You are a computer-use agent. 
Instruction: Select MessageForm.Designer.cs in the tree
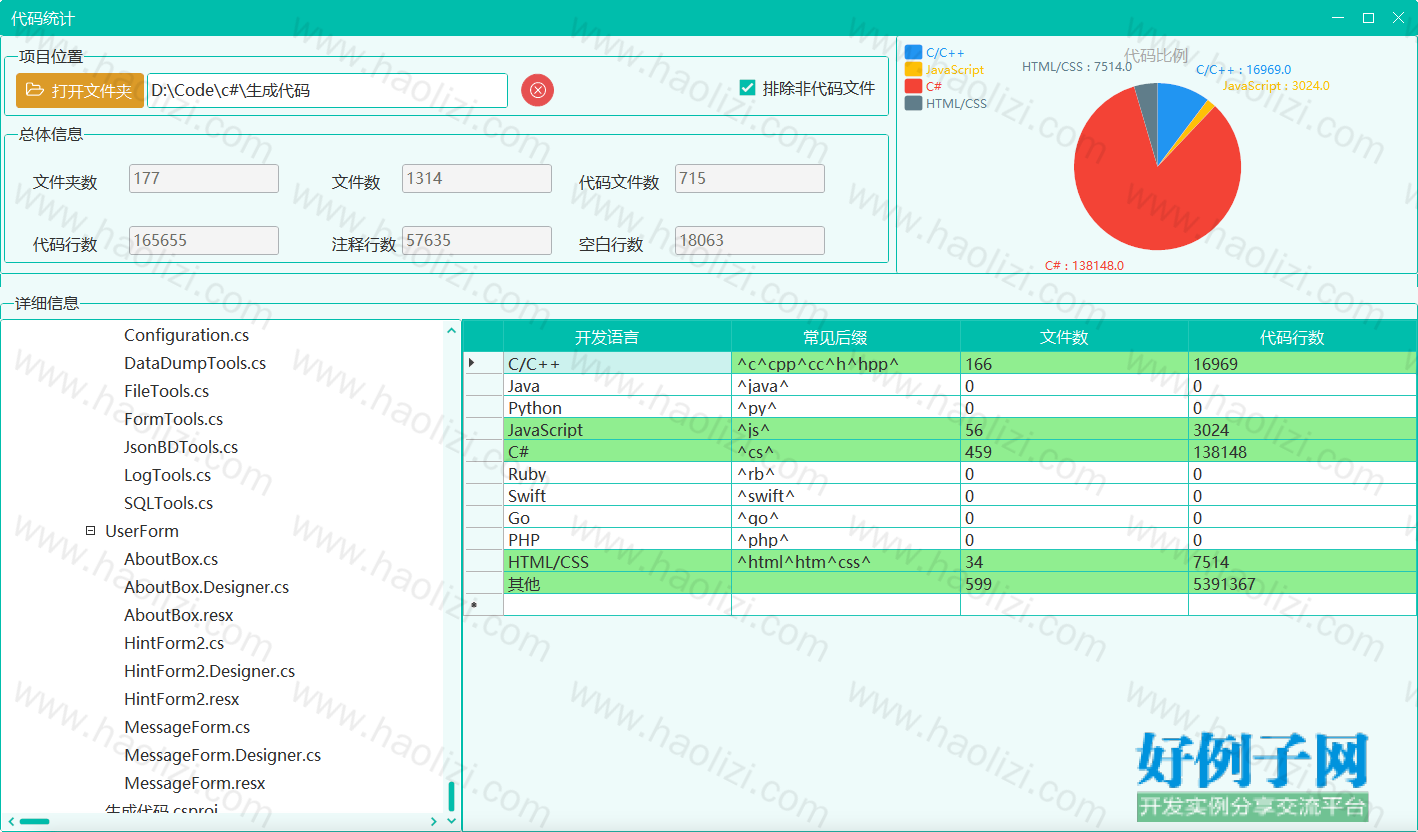(223, 755)
